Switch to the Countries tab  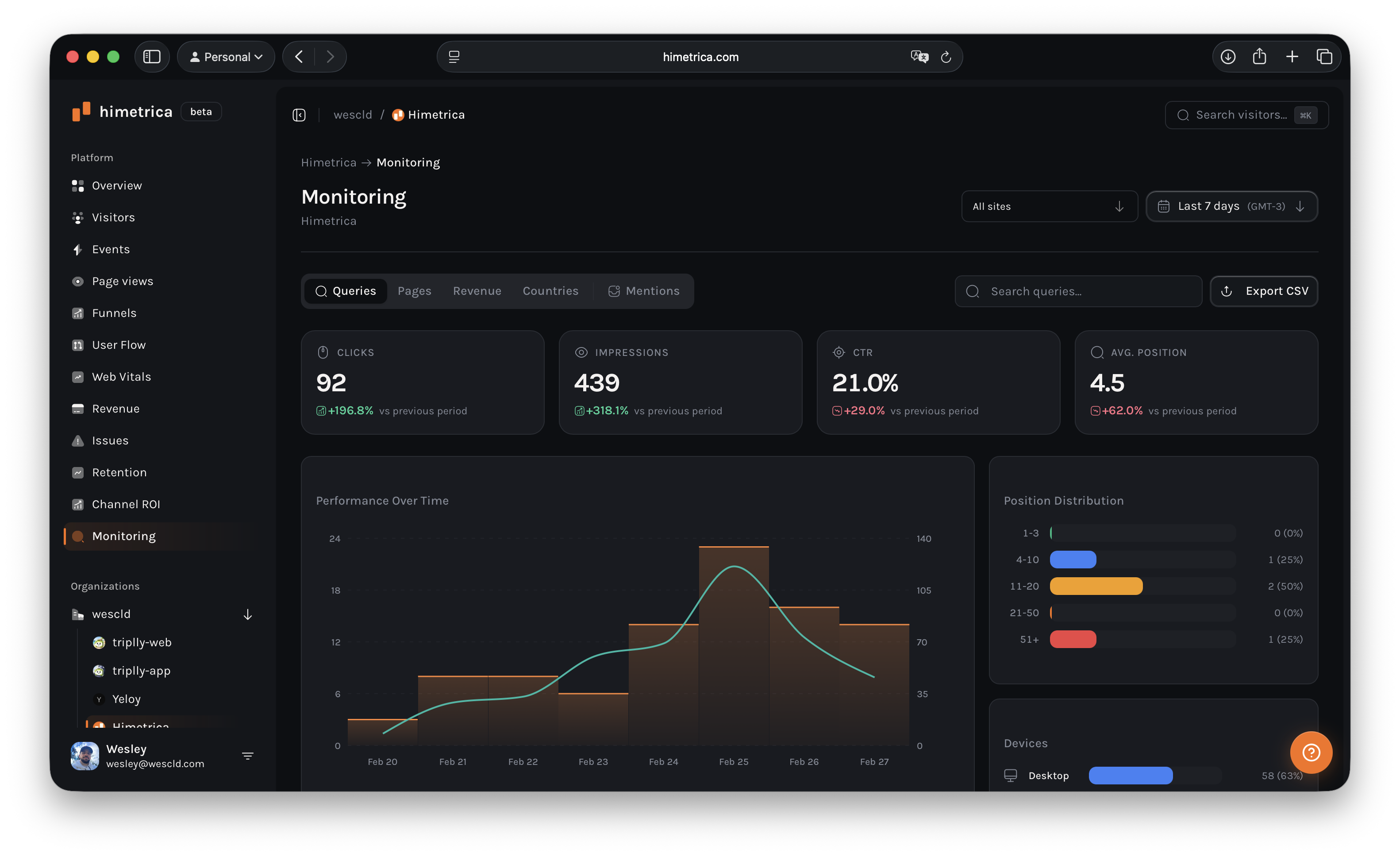[550, 291]
